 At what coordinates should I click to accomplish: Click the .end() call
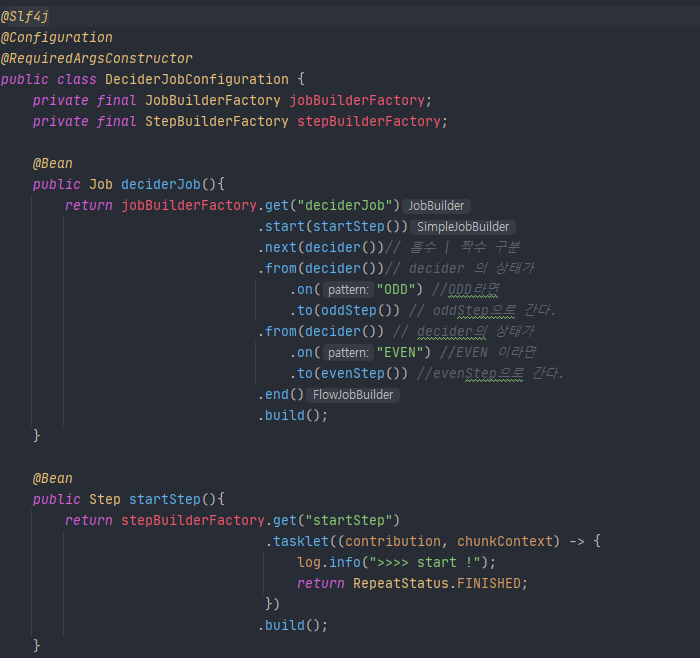pos(281,394)
